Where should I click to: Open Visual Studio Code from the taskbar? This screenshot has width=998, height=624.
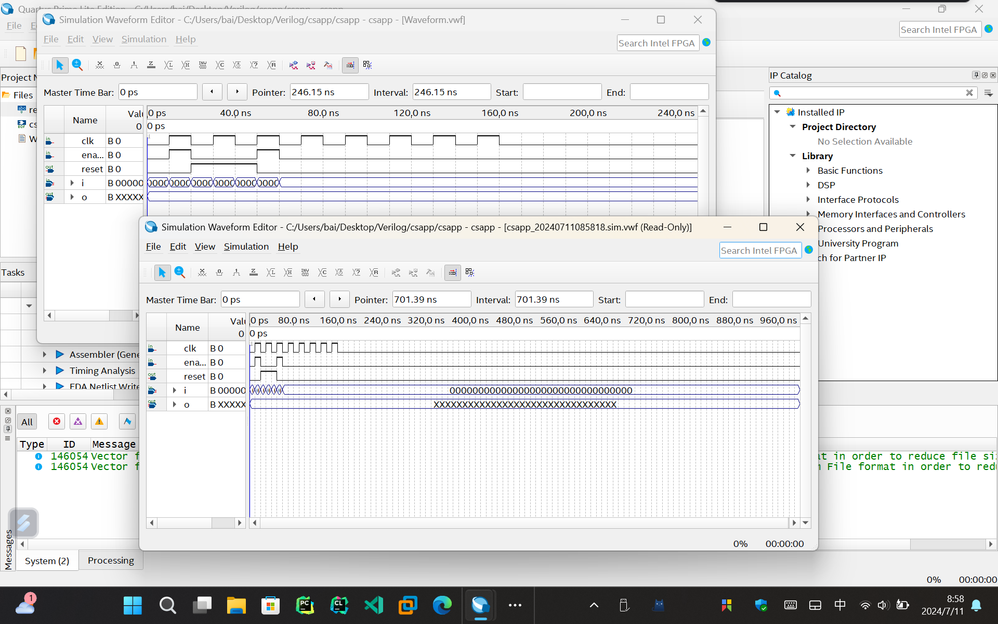pyautogui.click(x=373, y=605)
